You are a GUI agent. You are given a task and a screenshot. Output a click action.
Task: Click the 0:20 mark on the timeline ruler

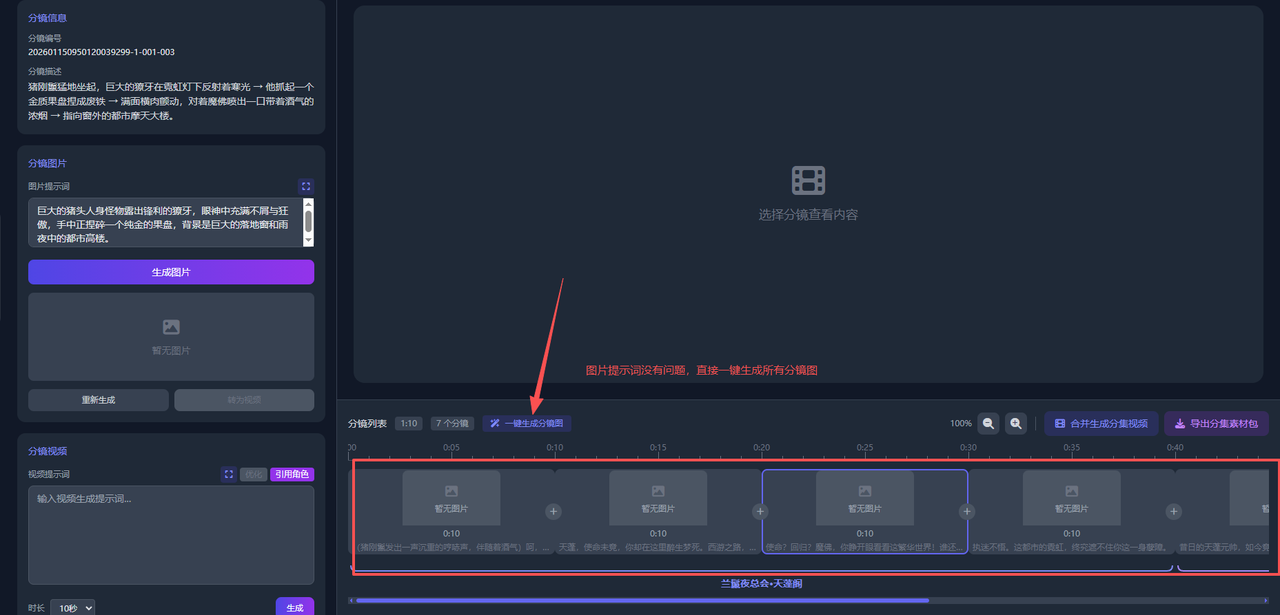[763, 447]
